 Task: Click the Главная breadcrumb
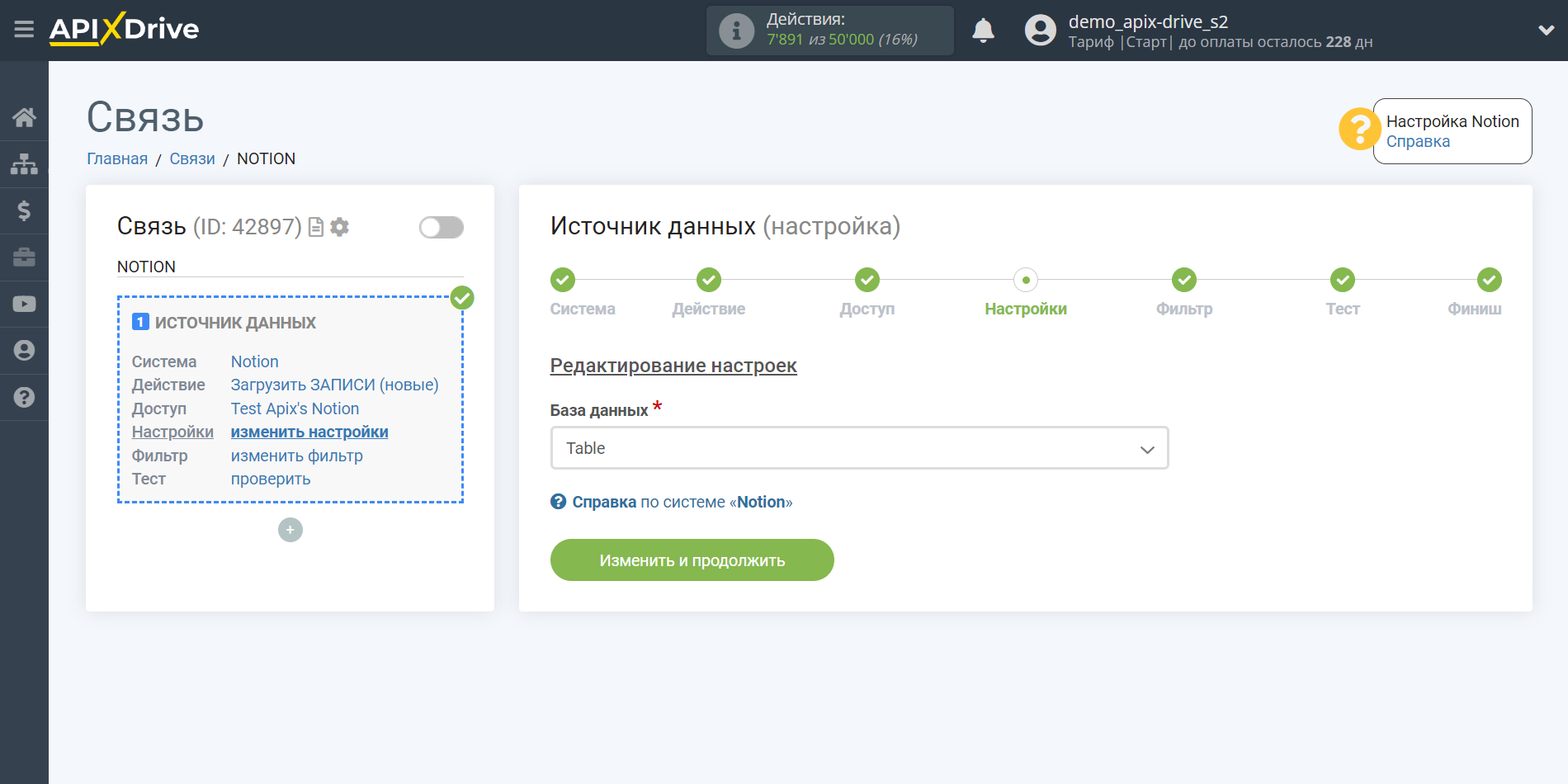(117, 158)
